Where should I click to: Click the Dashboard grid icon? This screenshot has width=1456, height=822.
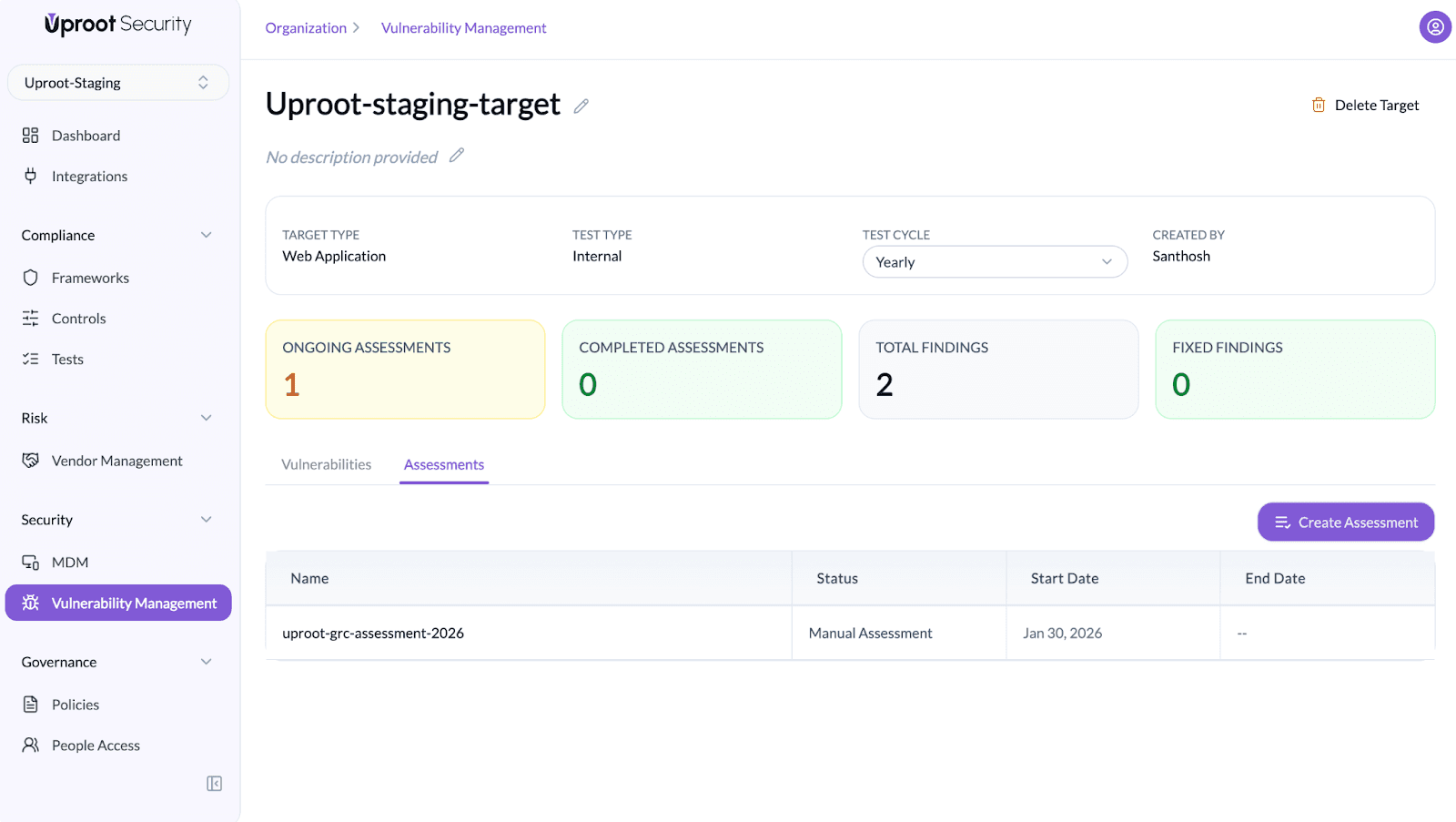pyautogui.click(x=30, y=136)
